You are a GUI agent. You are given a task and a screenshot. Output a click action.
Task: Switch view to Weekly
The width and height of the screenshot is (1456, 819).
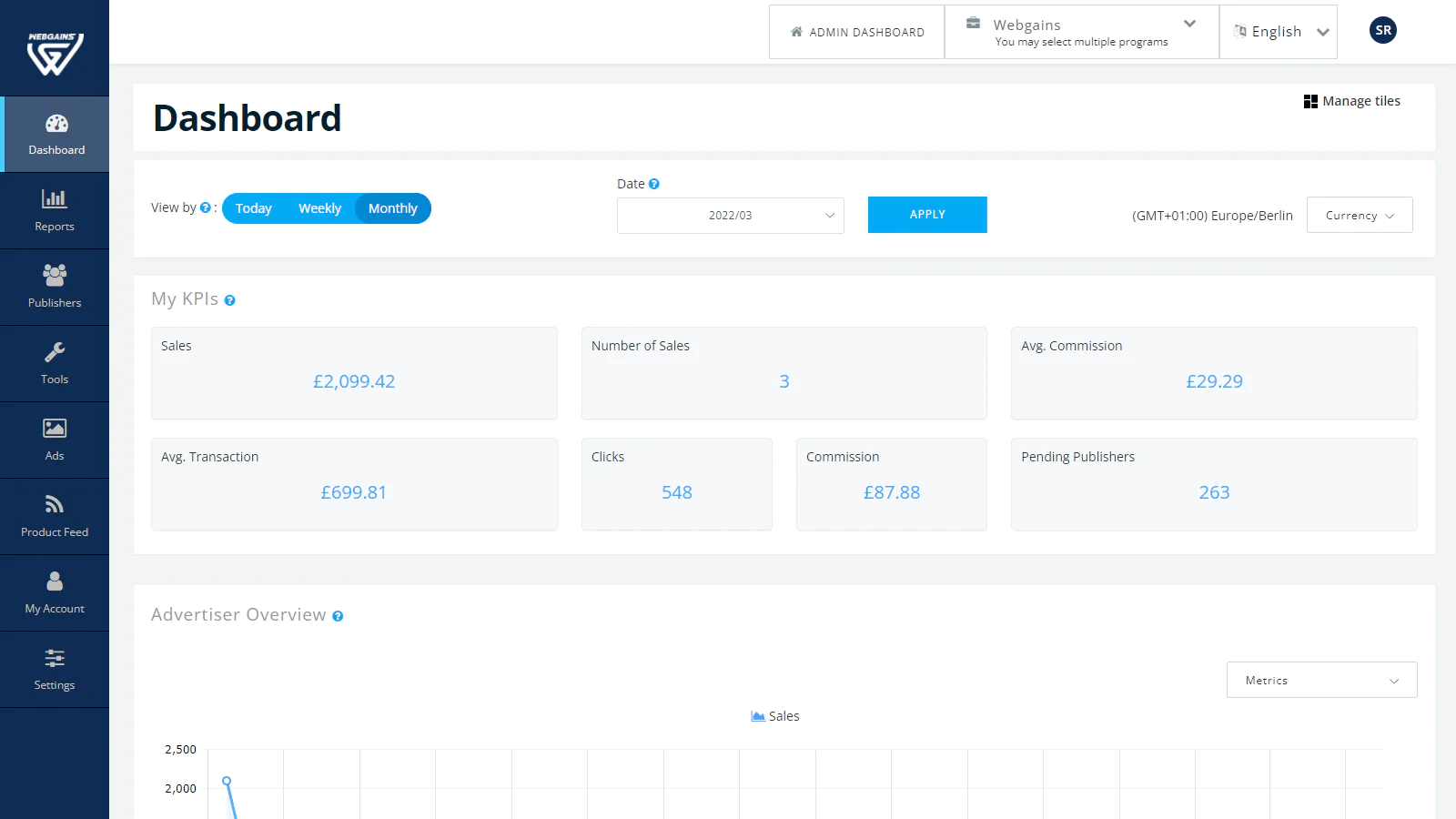click(x=319, y=208)
